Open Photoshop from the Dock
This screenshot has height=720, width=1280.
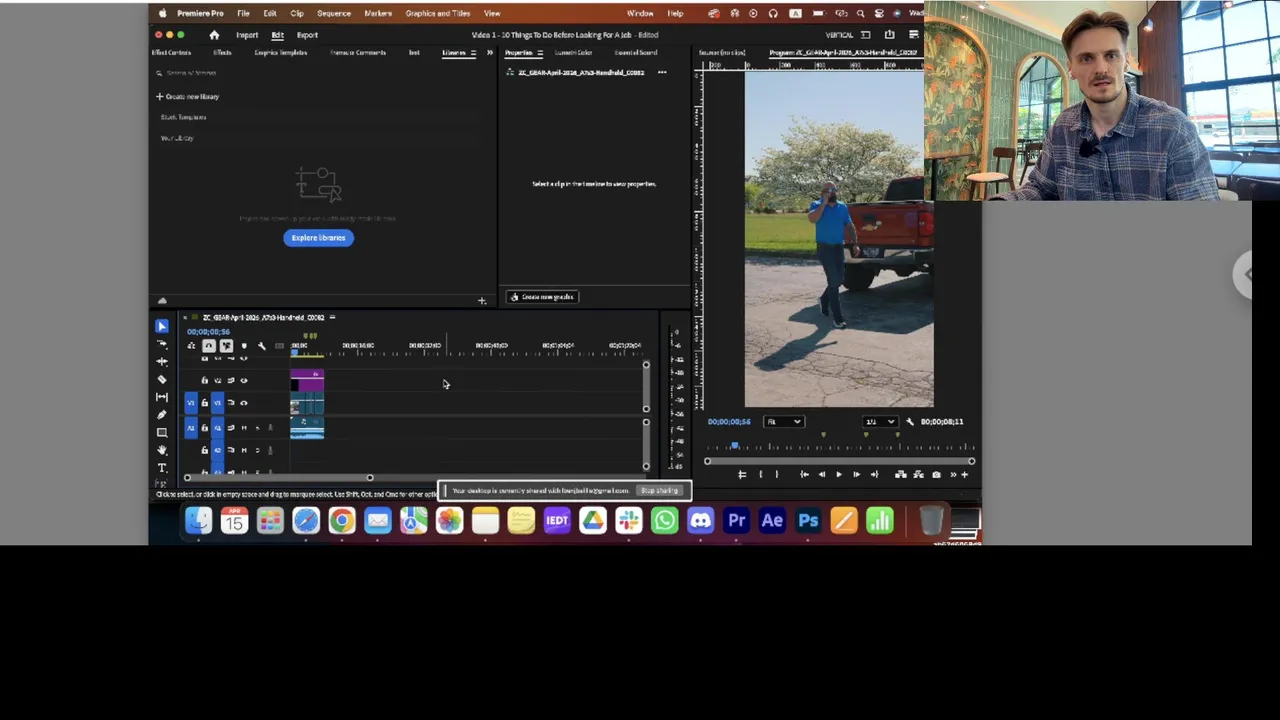click(x=808, y=520)
